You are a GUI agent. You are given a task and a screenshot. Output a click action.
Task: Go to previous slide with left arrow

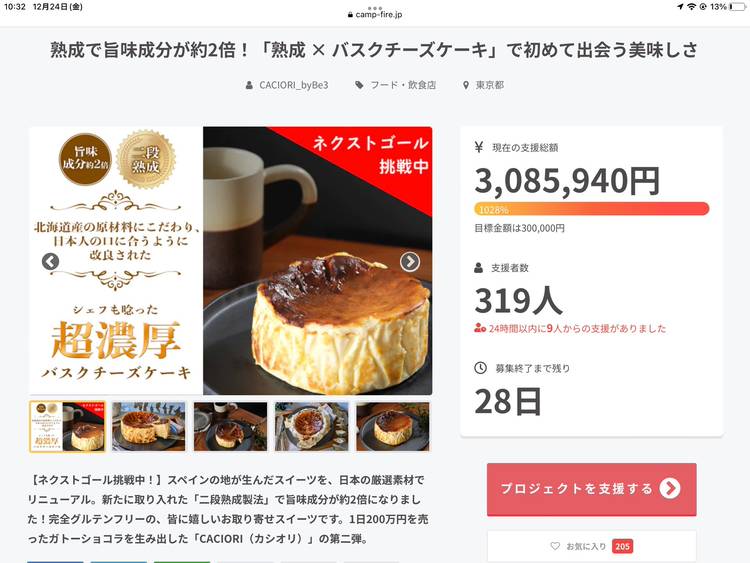point(50,261)
